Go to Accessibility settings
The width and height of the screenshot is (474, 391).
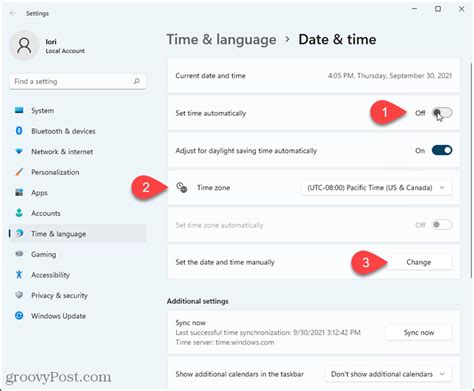point(78,275)
